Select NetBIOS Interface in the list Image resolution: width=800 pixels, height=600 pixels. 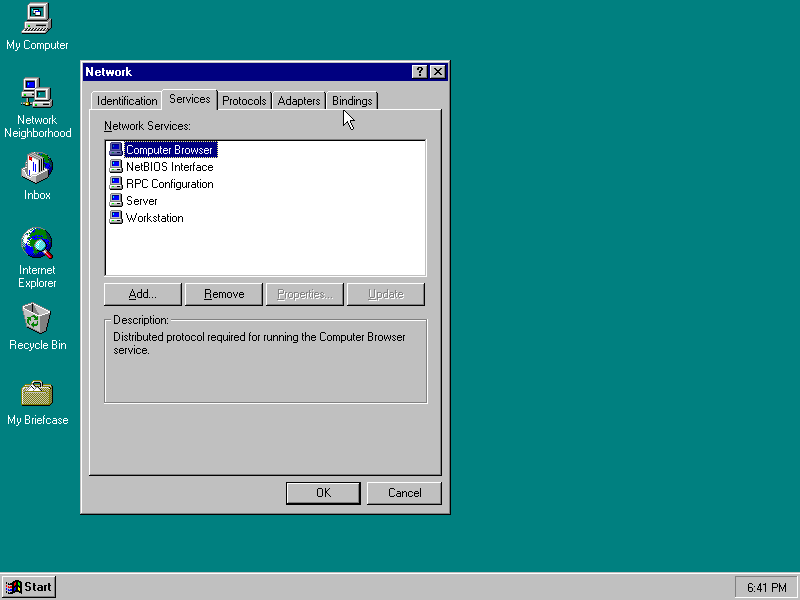click(170, 167)
